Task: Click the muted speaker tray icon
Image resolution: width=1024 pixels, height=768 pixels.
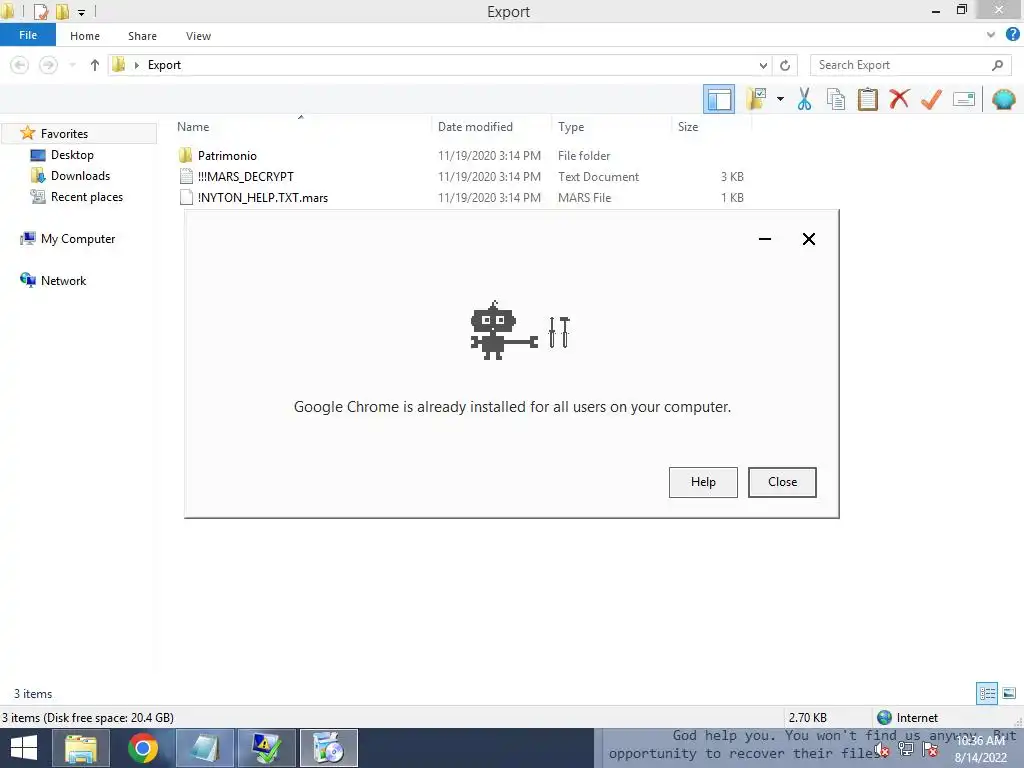Action: click(882, 750)
